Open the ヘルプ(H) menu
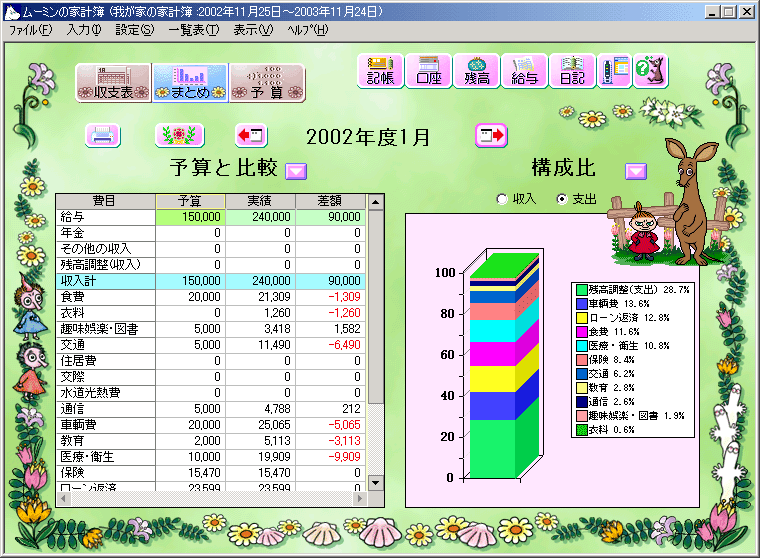This screenshot has width=760, height=558. coord(307,30)
